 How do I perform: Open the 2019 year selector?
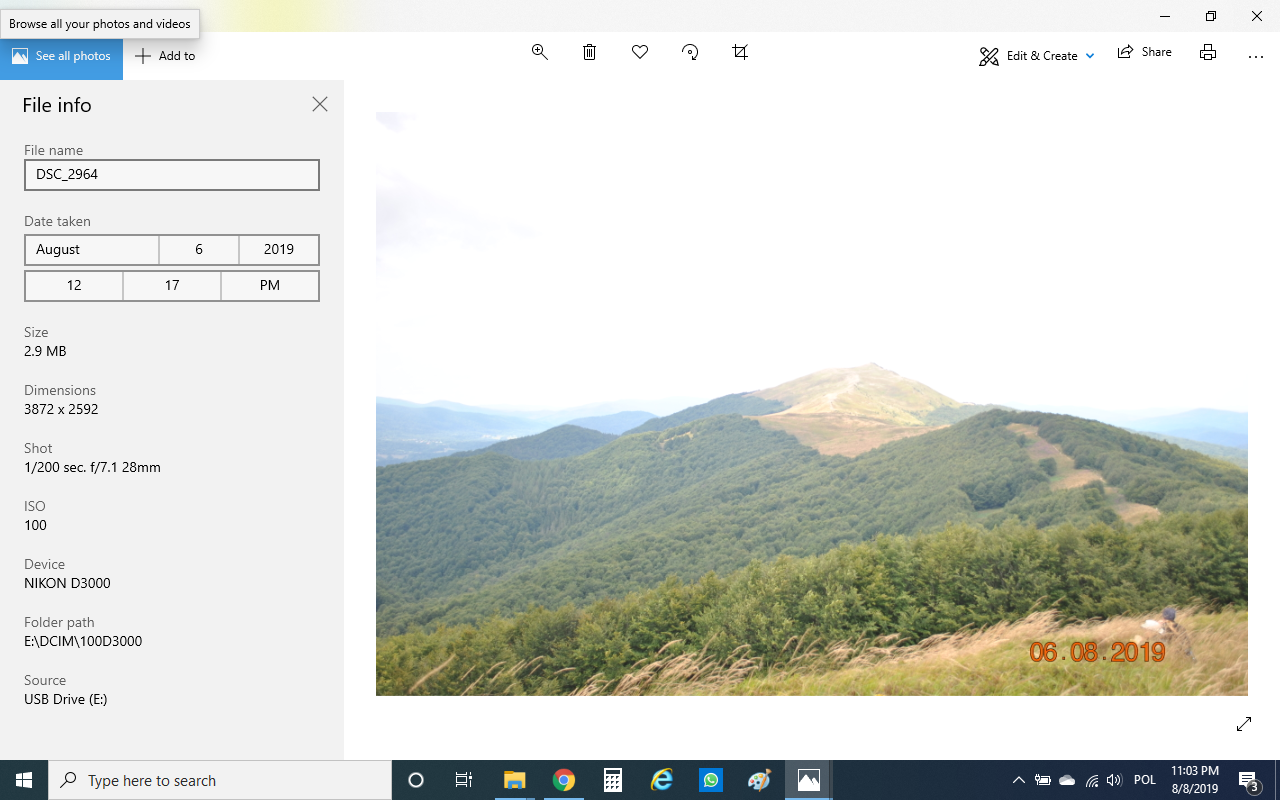279,249
